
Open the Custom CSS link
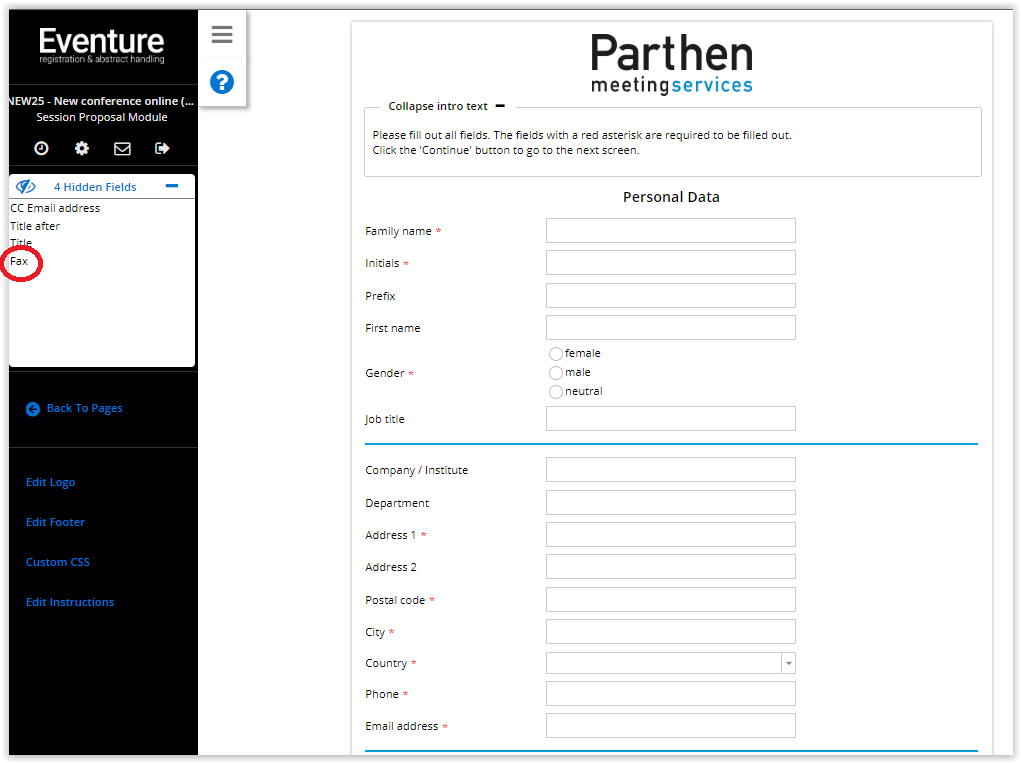(58, 562)
